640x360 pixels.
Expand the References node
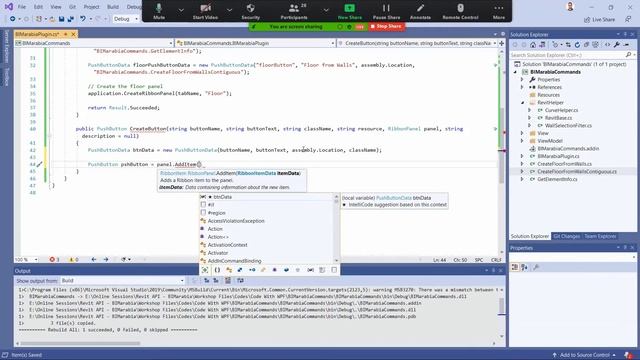pos(522,87)
